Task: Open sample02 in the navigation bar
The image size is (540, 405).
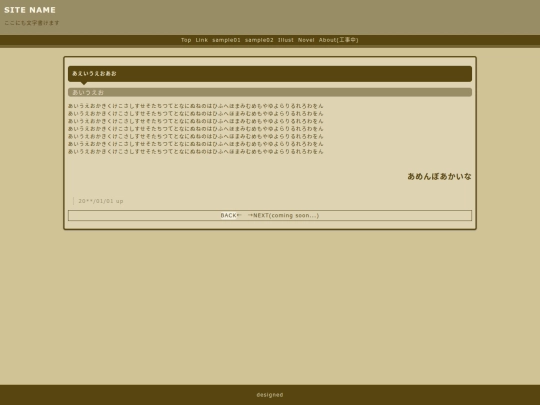Action: 259,40
